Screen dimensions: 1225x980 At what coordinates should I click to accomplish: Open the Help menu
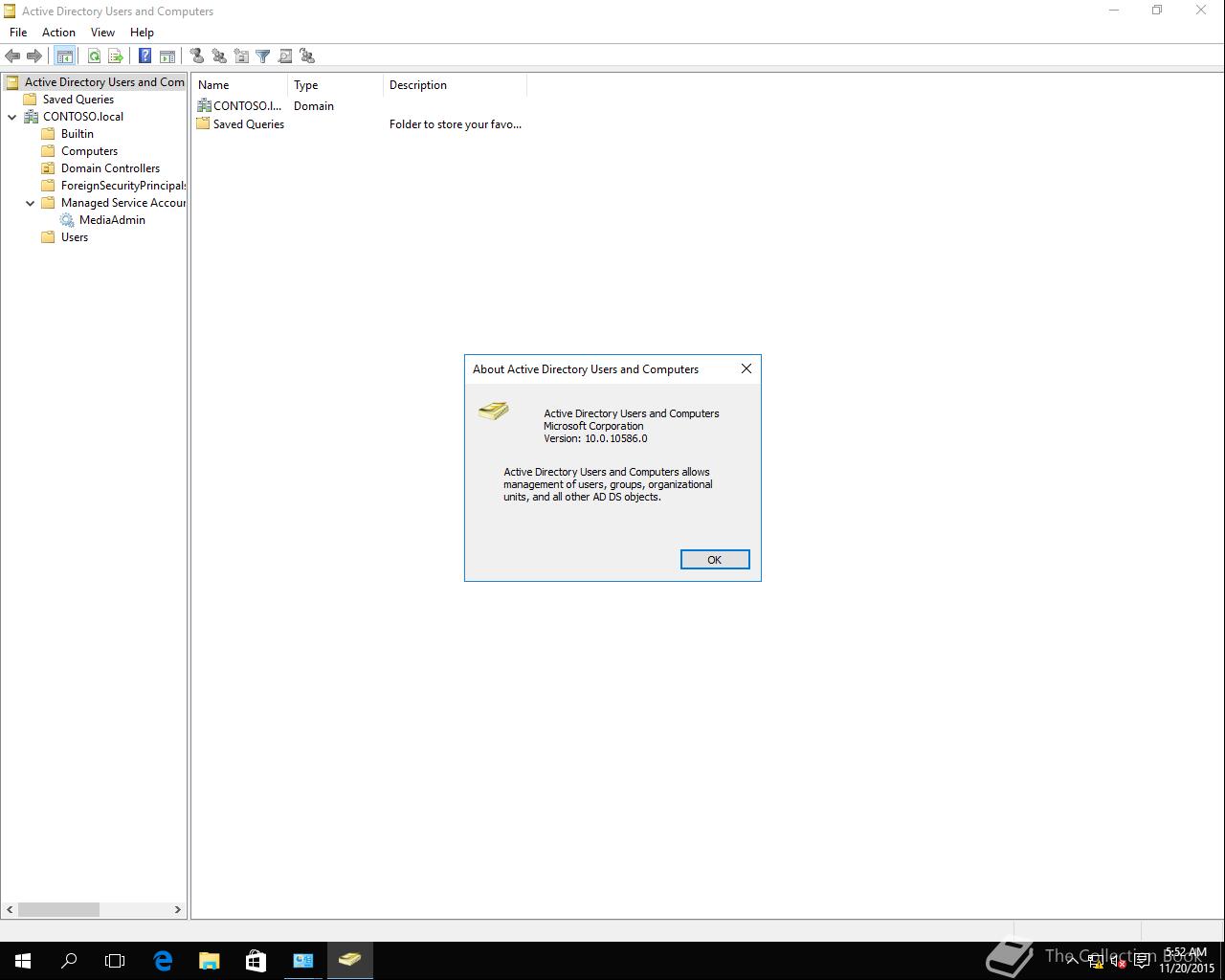tap(142, 33)
